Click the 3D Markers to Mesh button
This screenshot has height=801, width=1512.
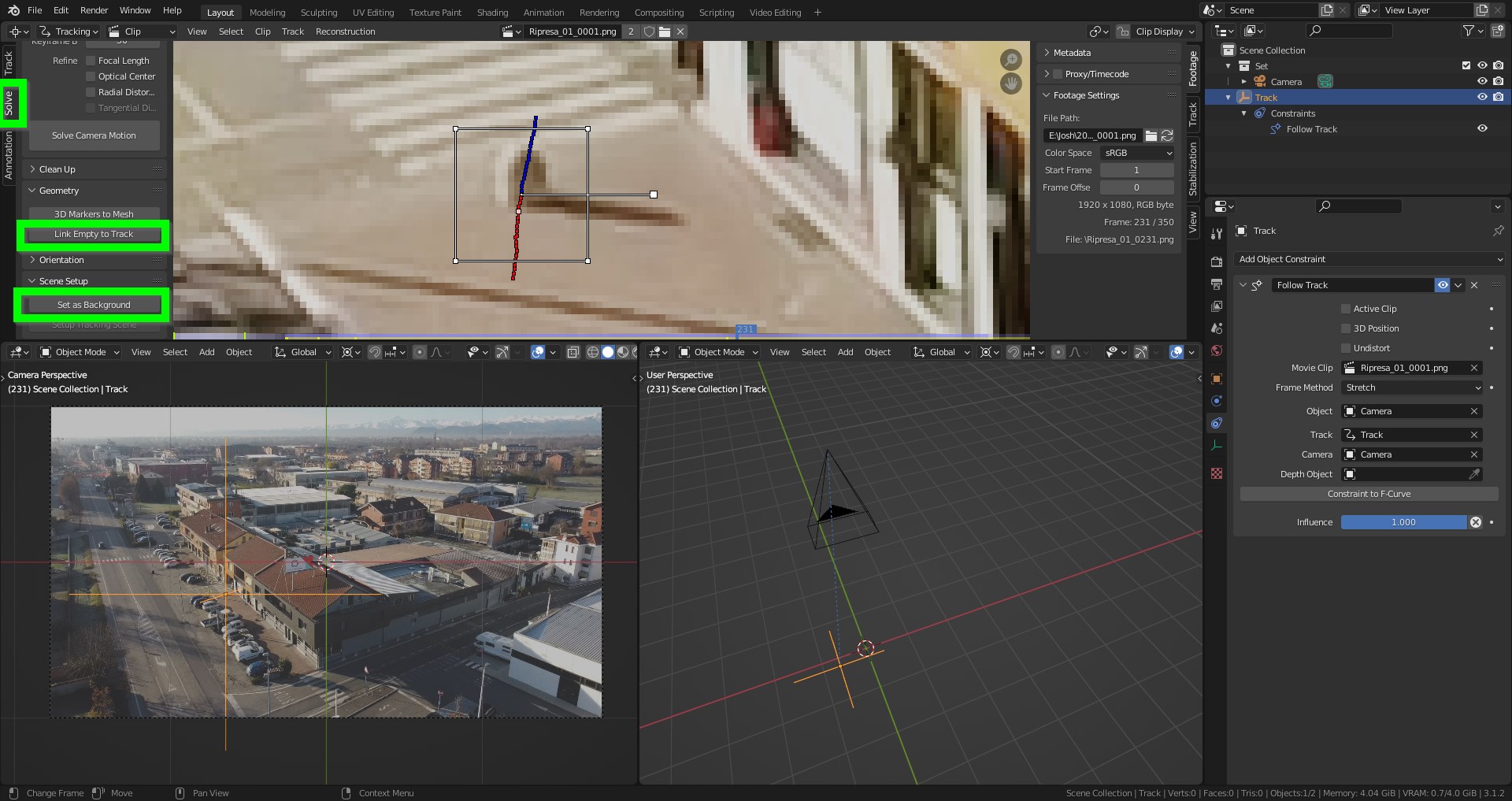tap(94, 214)
